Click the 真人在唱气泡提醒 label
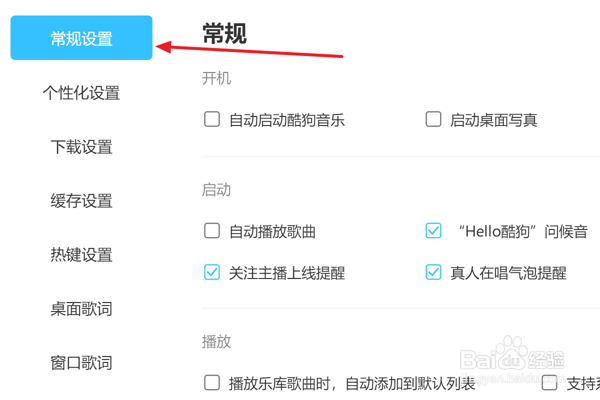 [508, 273]
